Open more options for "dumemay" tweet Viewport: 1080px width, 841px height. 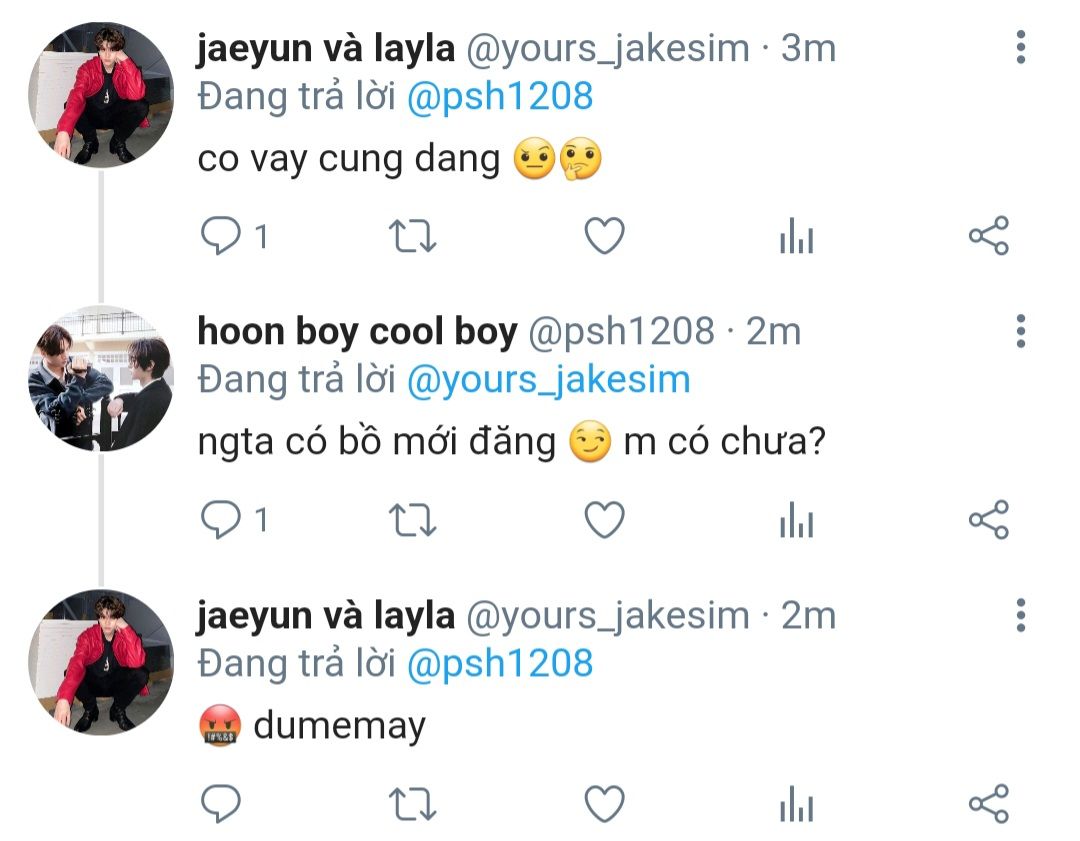[x=1021, y=614]
